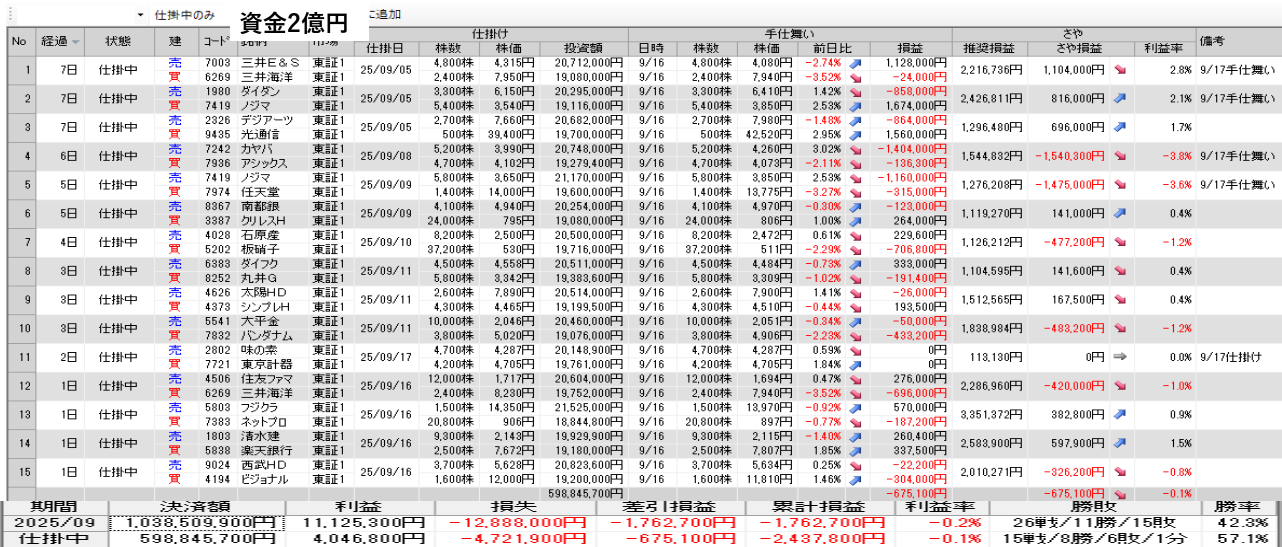Click the red down arrow next to the -326,200円 spread loss
This screenshot has height=547, width=1282.
(x=1120, y=471)
